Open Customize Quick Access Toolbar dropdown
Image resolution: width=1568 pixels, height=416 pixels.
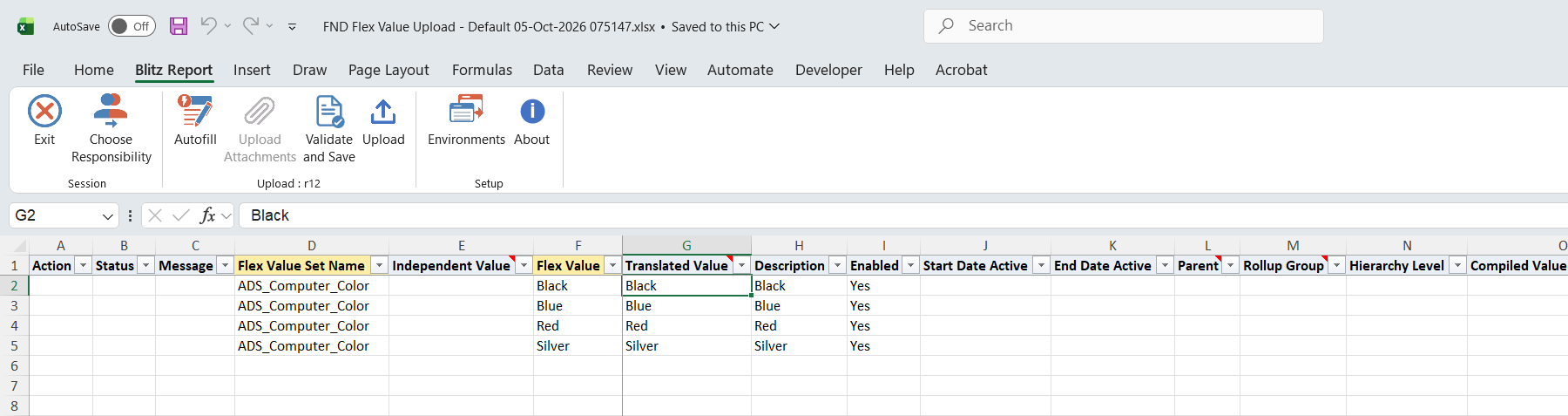pyautogui.click(x=292, y=27)
